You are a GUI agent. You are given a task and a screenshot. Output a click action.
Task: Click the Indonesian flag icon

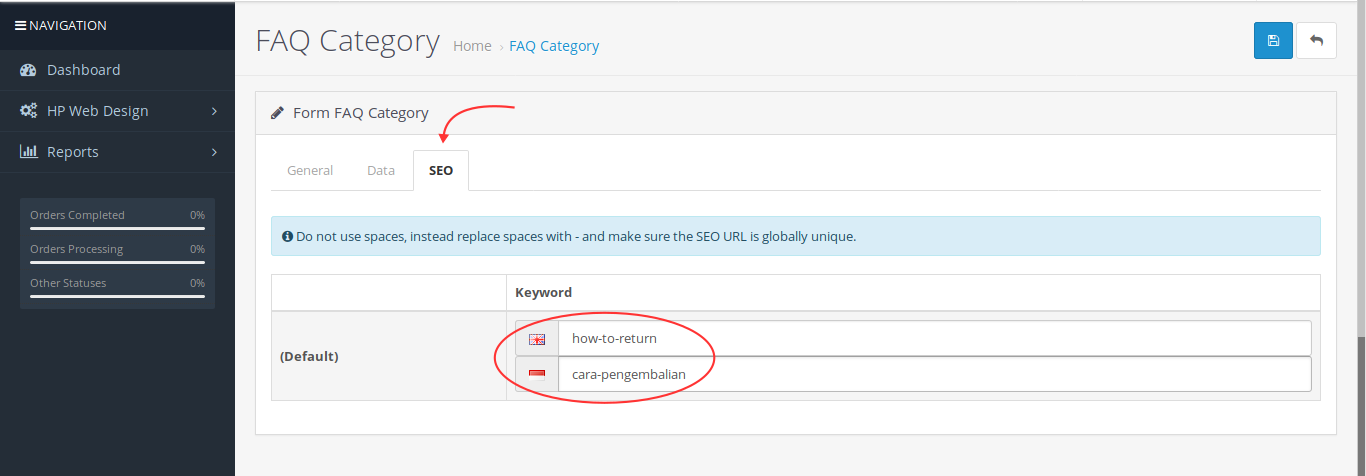[x=537, y=375]
